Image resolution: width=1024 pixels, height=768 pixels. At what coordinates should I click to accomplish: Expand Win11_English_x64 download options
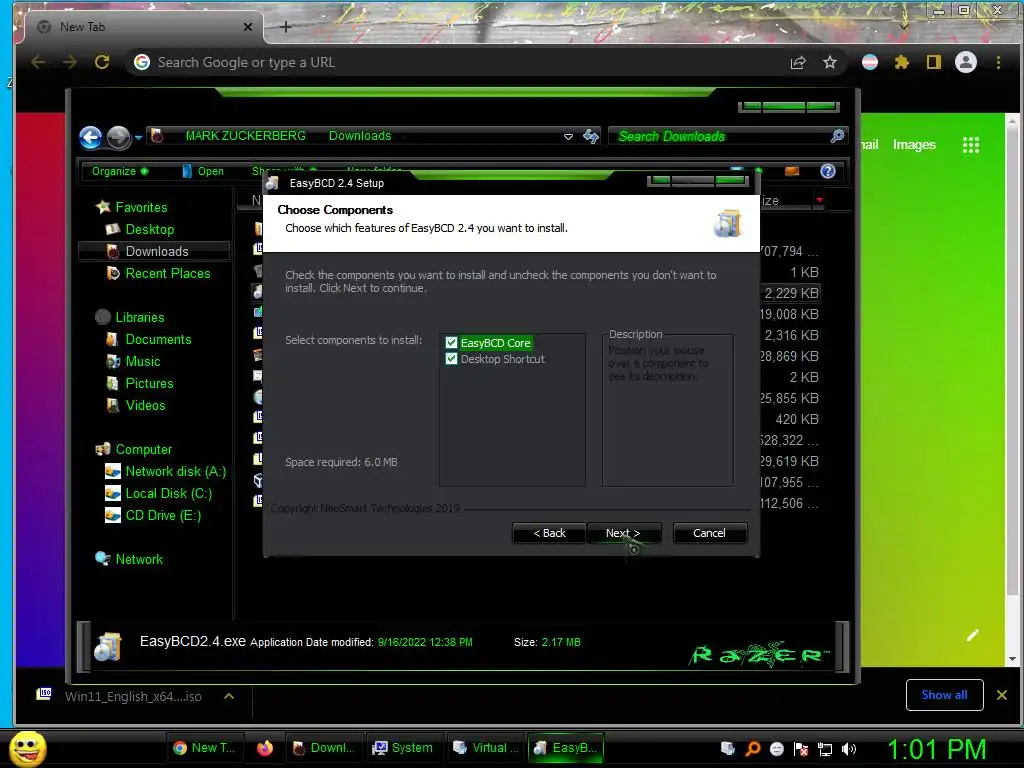[229, 696]
